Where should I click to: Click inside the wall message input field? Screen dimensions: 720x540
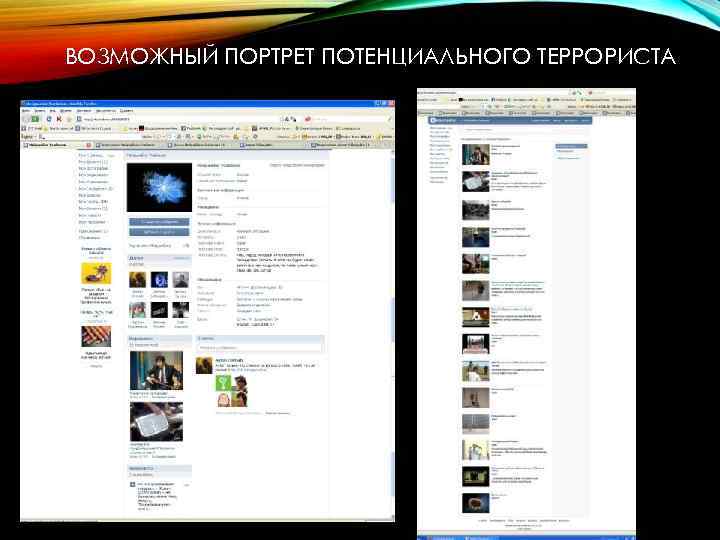(x=260, y=348)
